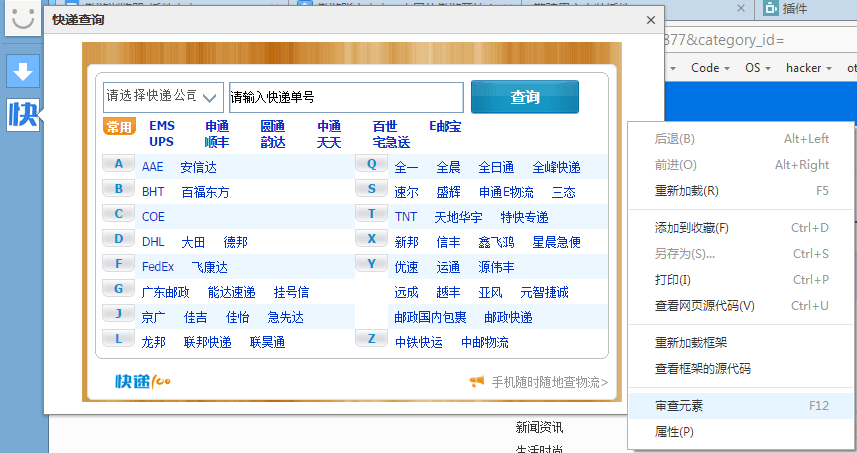Select the DHL courier link

153,242
